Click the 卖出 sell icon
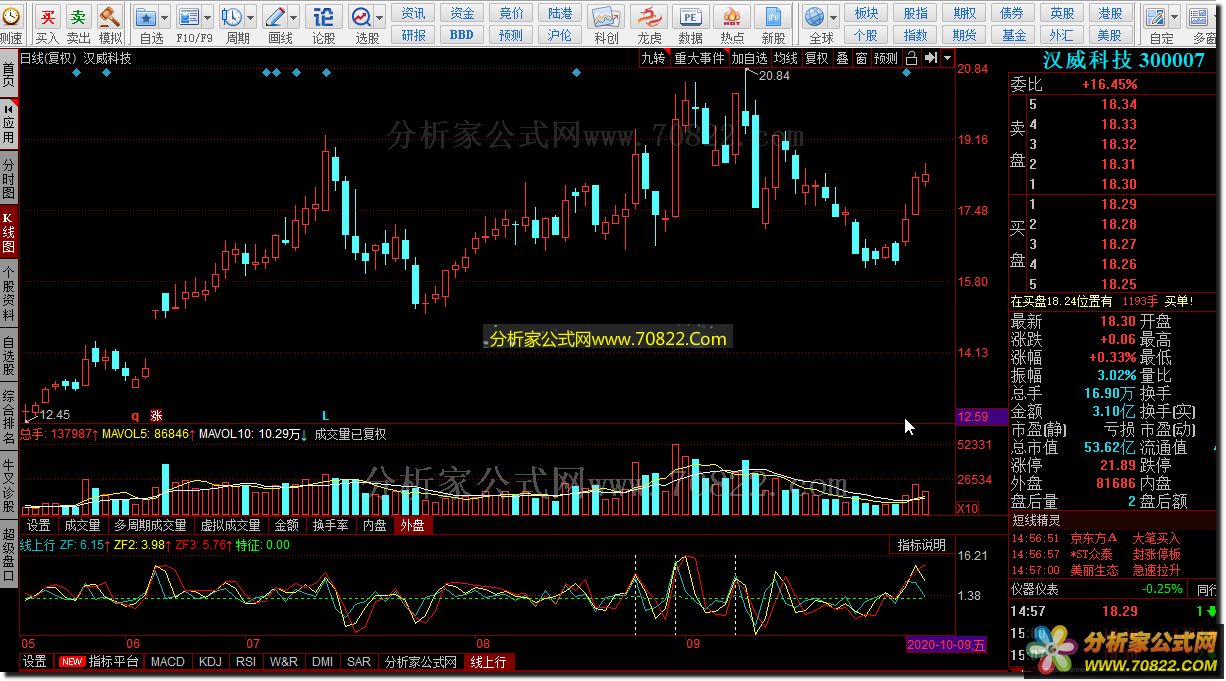This screenshot has height=681, width=1226. pos(78,17)
